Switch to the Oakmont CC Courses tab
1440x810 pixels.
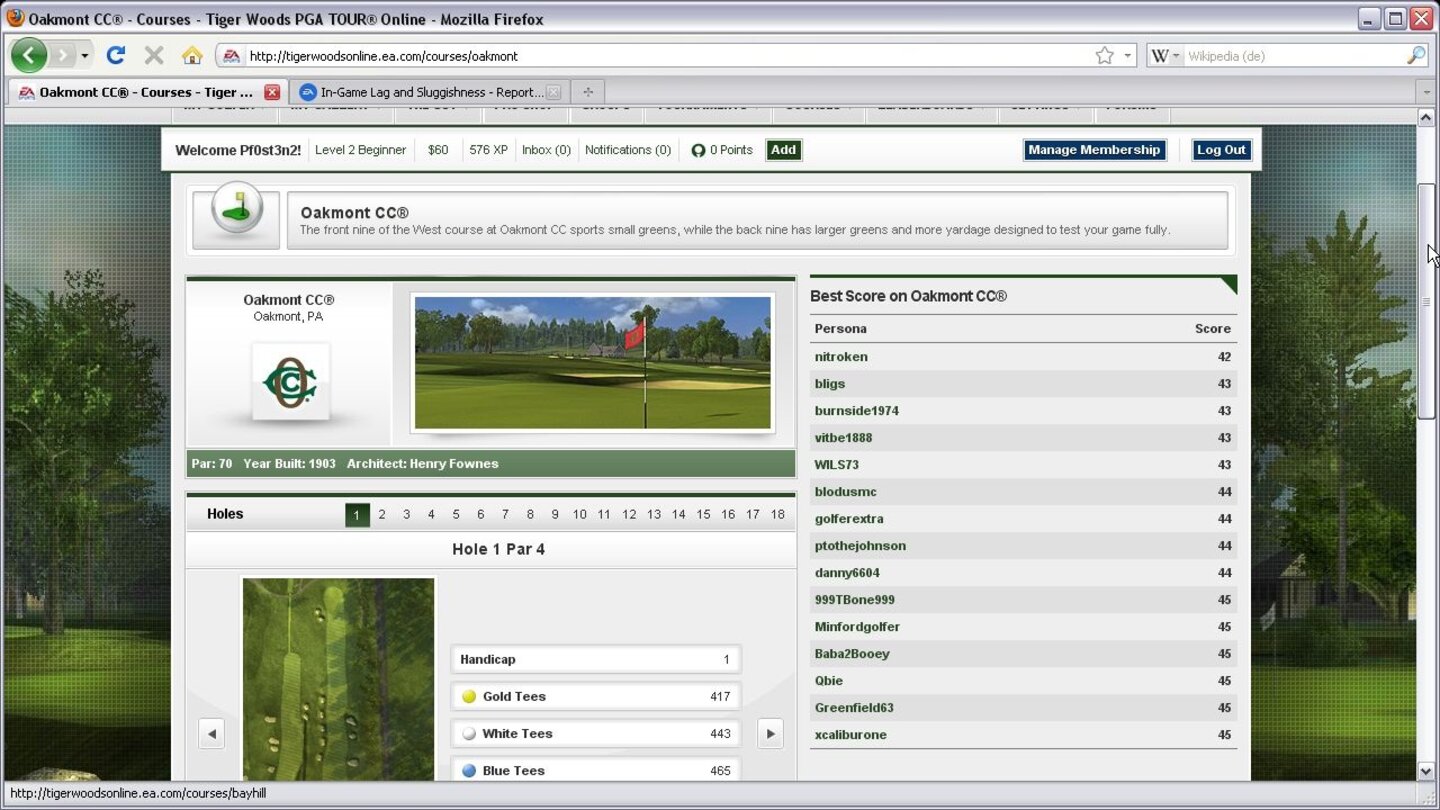click(146, 92)
